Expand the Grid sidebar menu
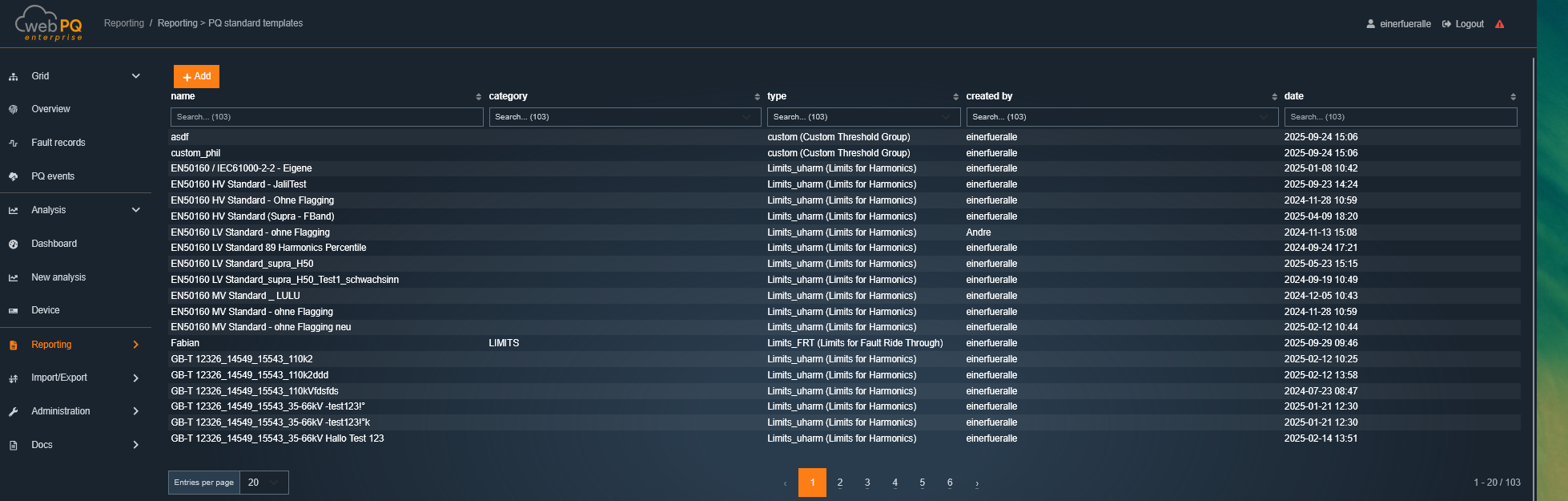This screenshot has height=501, width=1568. coord(135,76)
